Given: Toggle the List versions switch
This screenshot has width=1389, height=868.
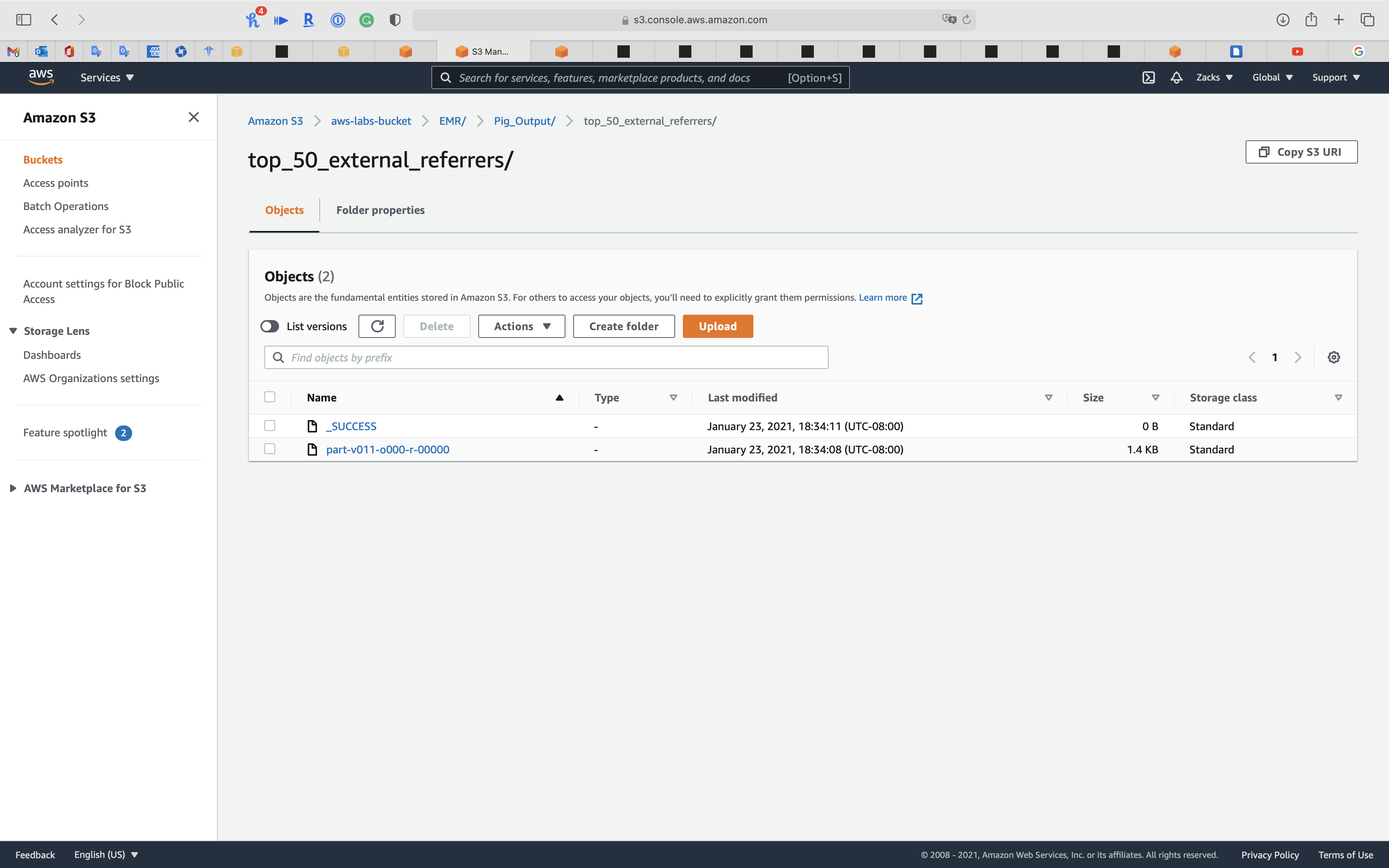Looking at the screenshot, I should coord(270,326).
